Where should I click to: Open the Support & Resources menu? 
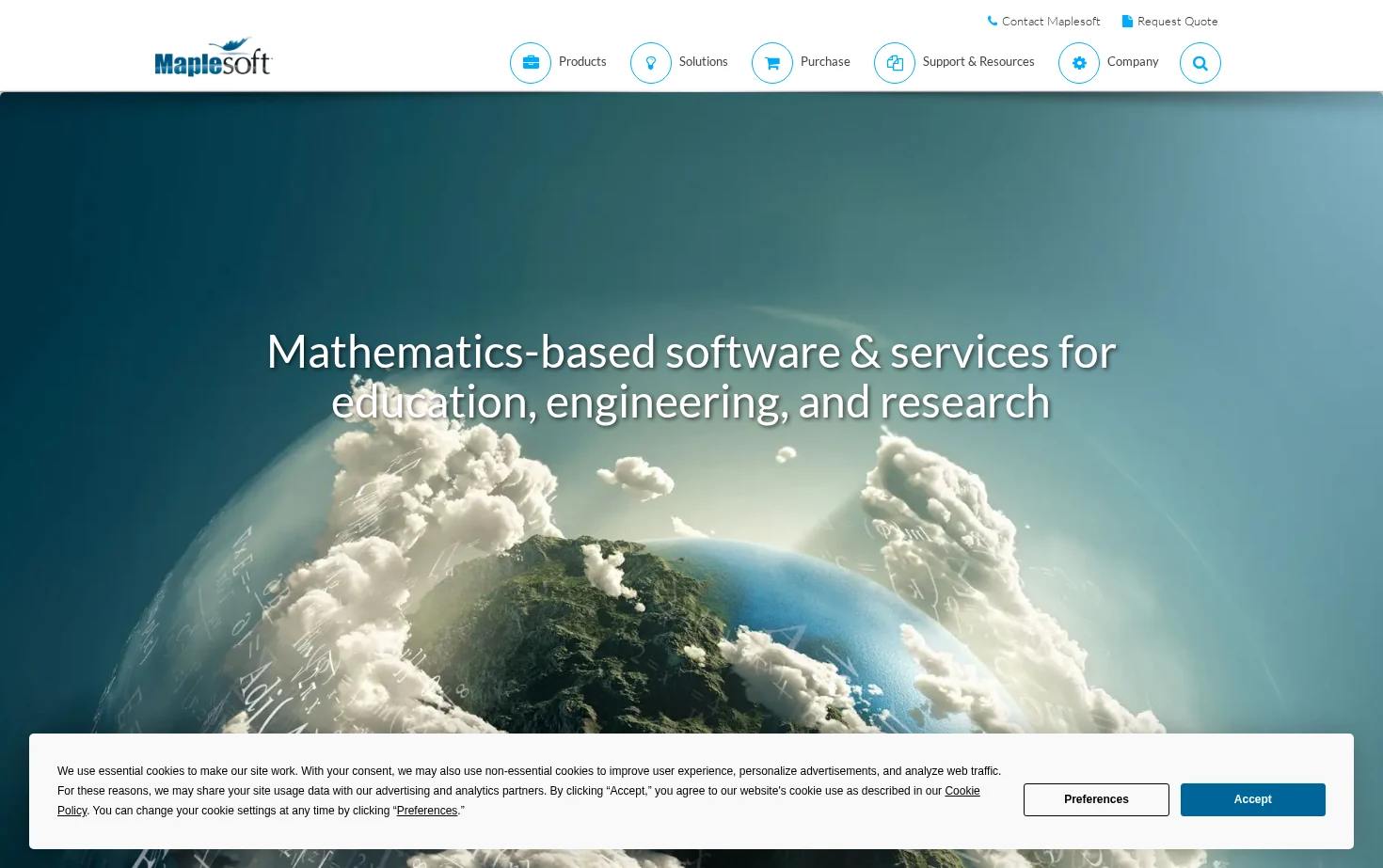click(978, 61)
